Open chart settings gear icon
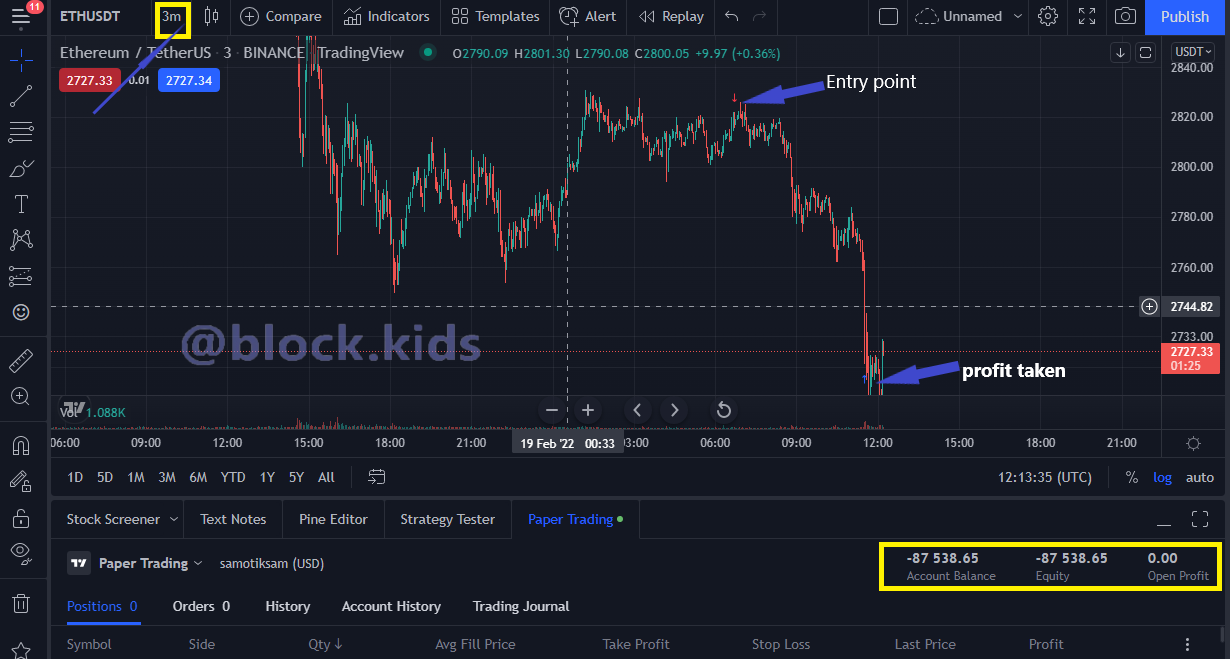The image size is (1230, 659). click(1048, 16)
